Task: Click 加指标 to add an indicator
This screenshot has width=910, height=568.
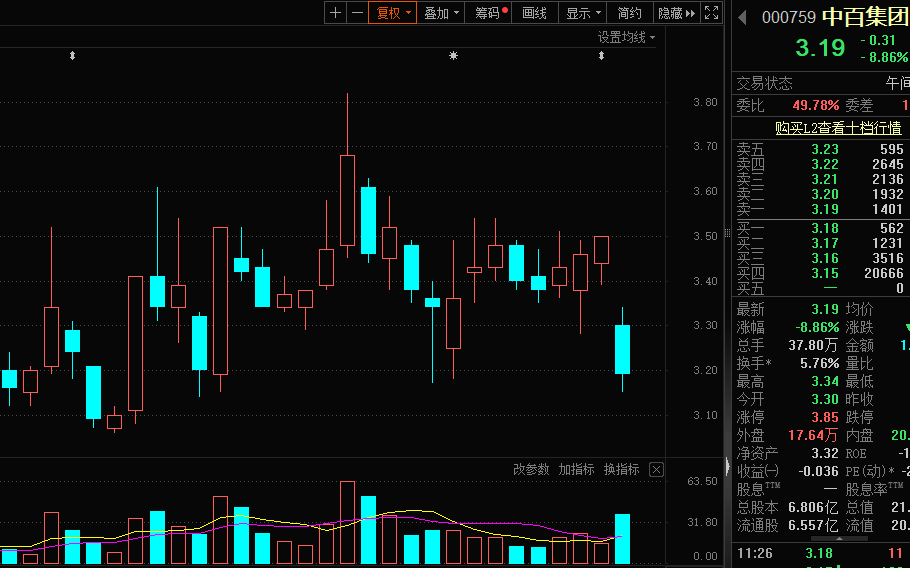Action: [x=576, y=469]
